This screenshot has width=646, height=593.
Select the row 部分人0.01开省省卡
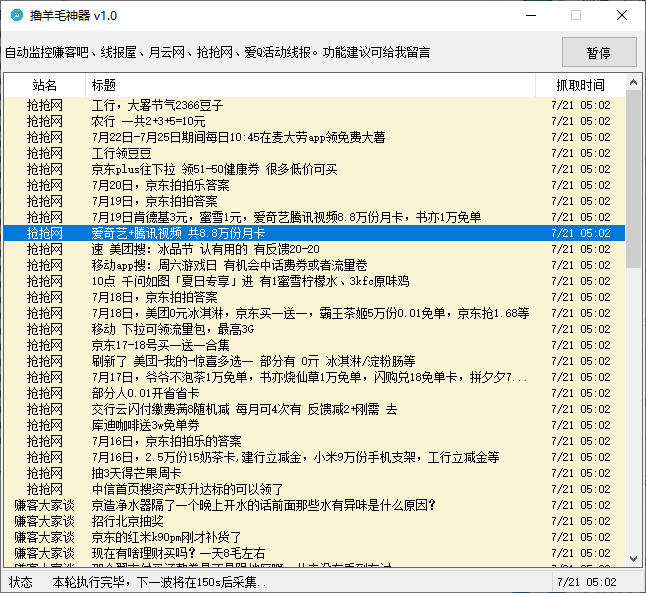(314, 393)
